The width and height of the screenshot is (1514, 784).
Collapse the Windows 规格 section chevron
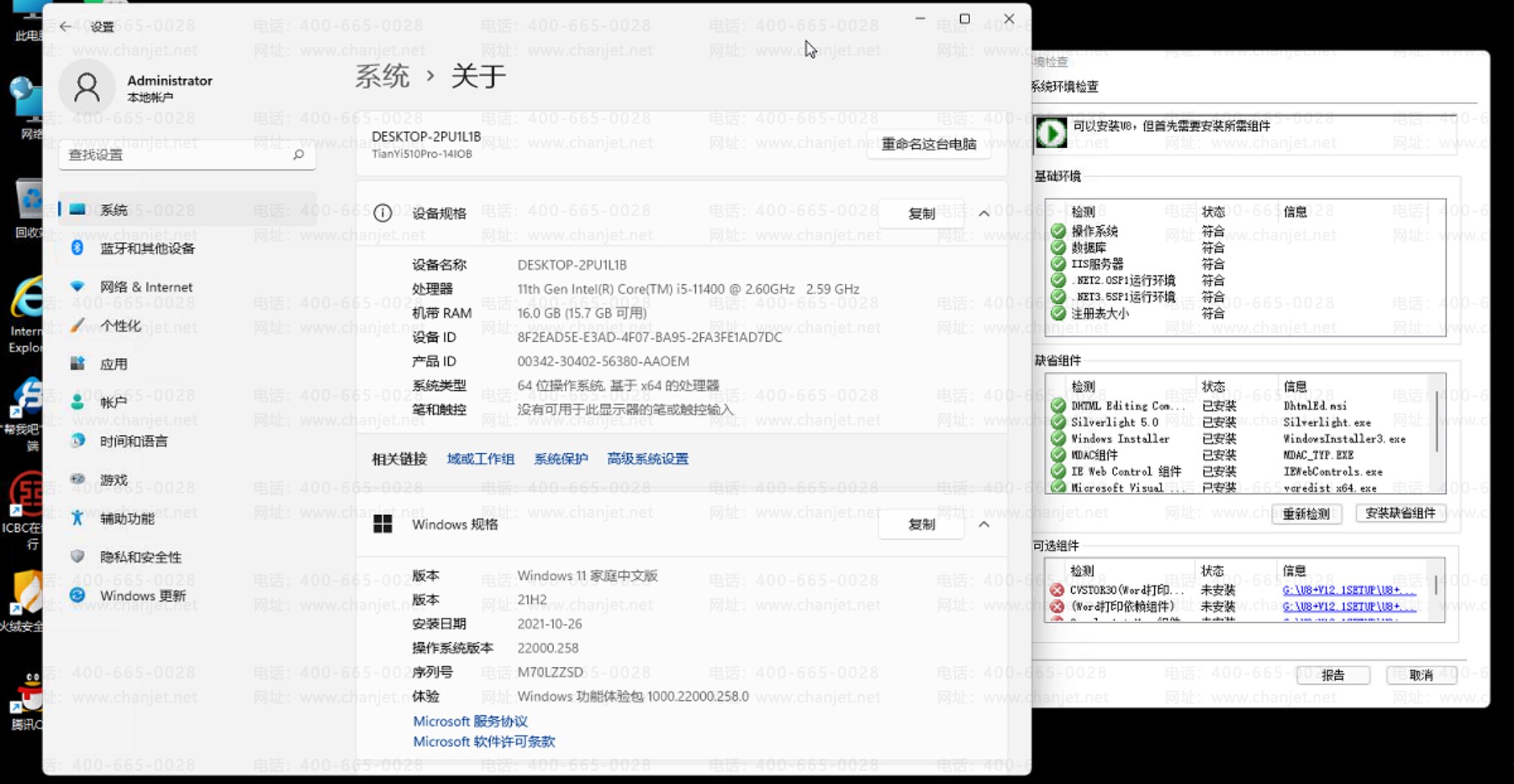(x=984, y=524)
